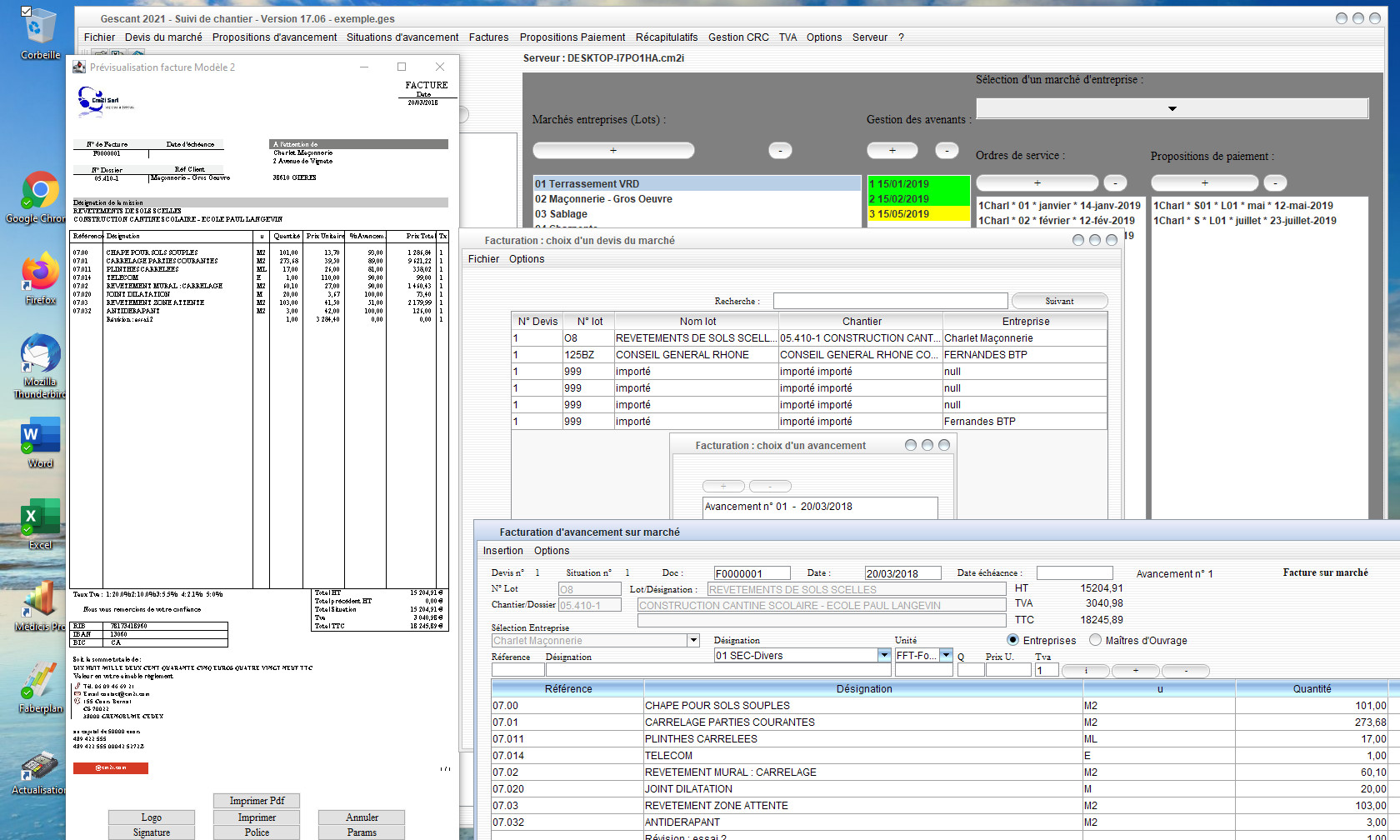Add an ordre de service with plus
Viewport: 1400px width, 840px height.
(1037, 182)
